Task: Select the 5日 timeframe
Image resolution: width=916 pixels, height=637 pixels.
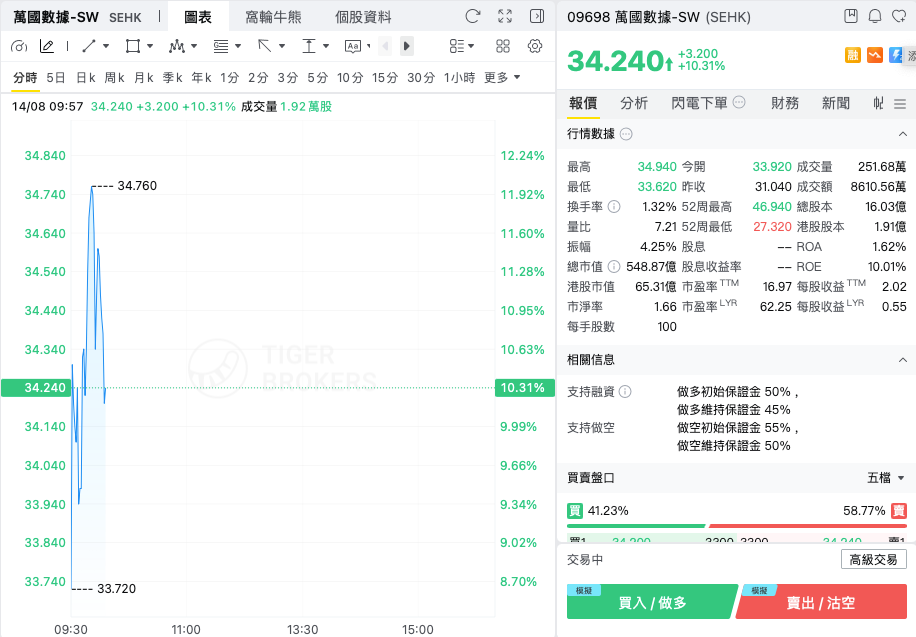Action: [x=55, y=77]
